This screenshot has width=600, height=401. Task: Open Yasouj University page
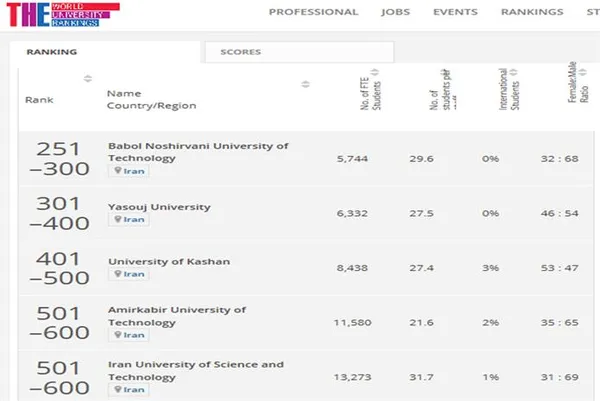pos(159,207)
